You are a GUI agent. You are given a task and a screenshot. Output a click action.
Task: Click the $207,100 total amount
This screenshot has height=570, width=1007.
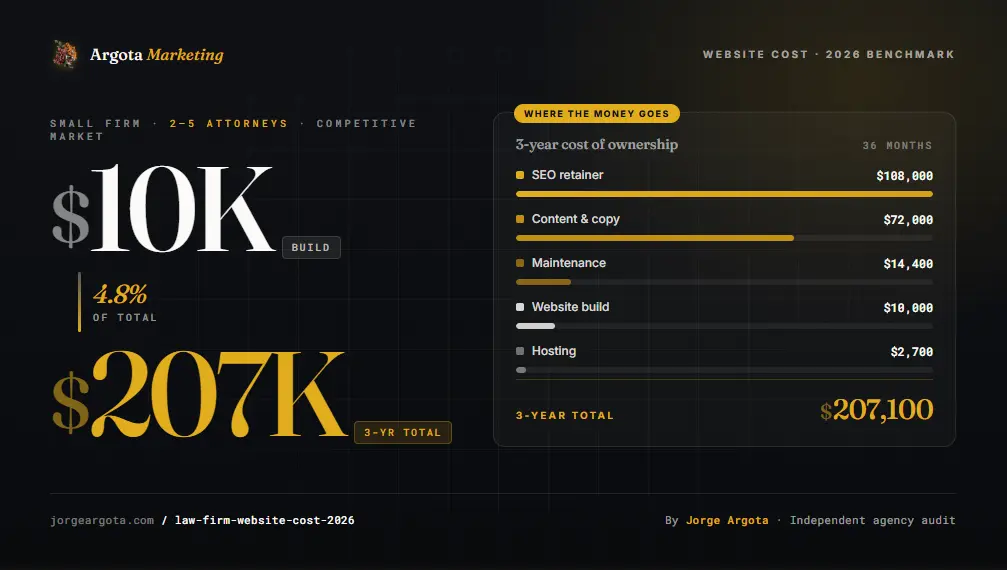(876, 410)
